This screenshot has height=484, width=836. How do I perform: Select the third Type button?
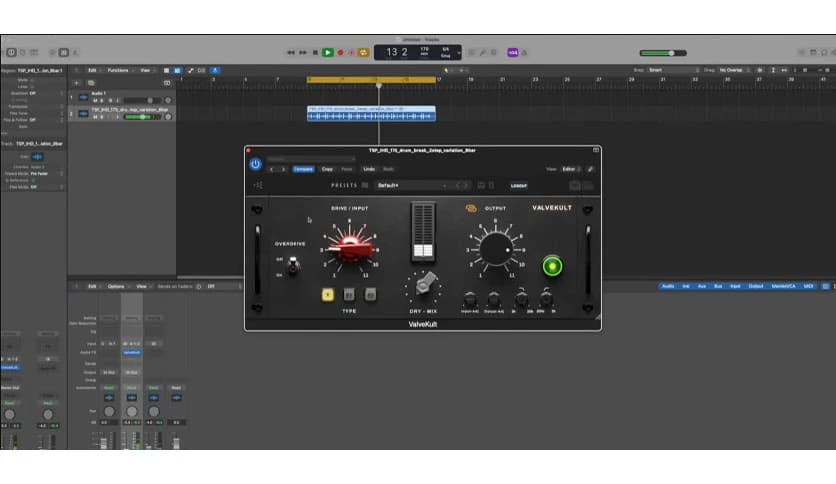coord(370,294)
